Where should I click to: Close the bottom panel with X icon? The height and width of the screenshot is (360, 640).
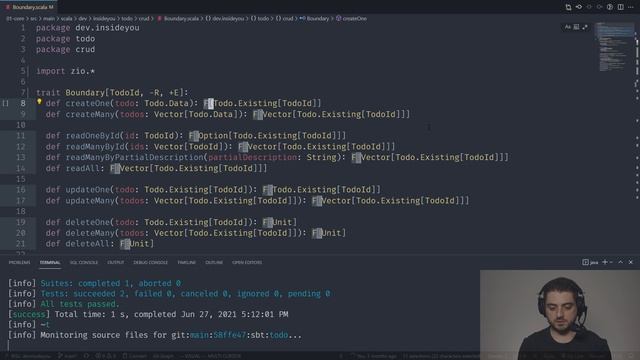[631, 262]
